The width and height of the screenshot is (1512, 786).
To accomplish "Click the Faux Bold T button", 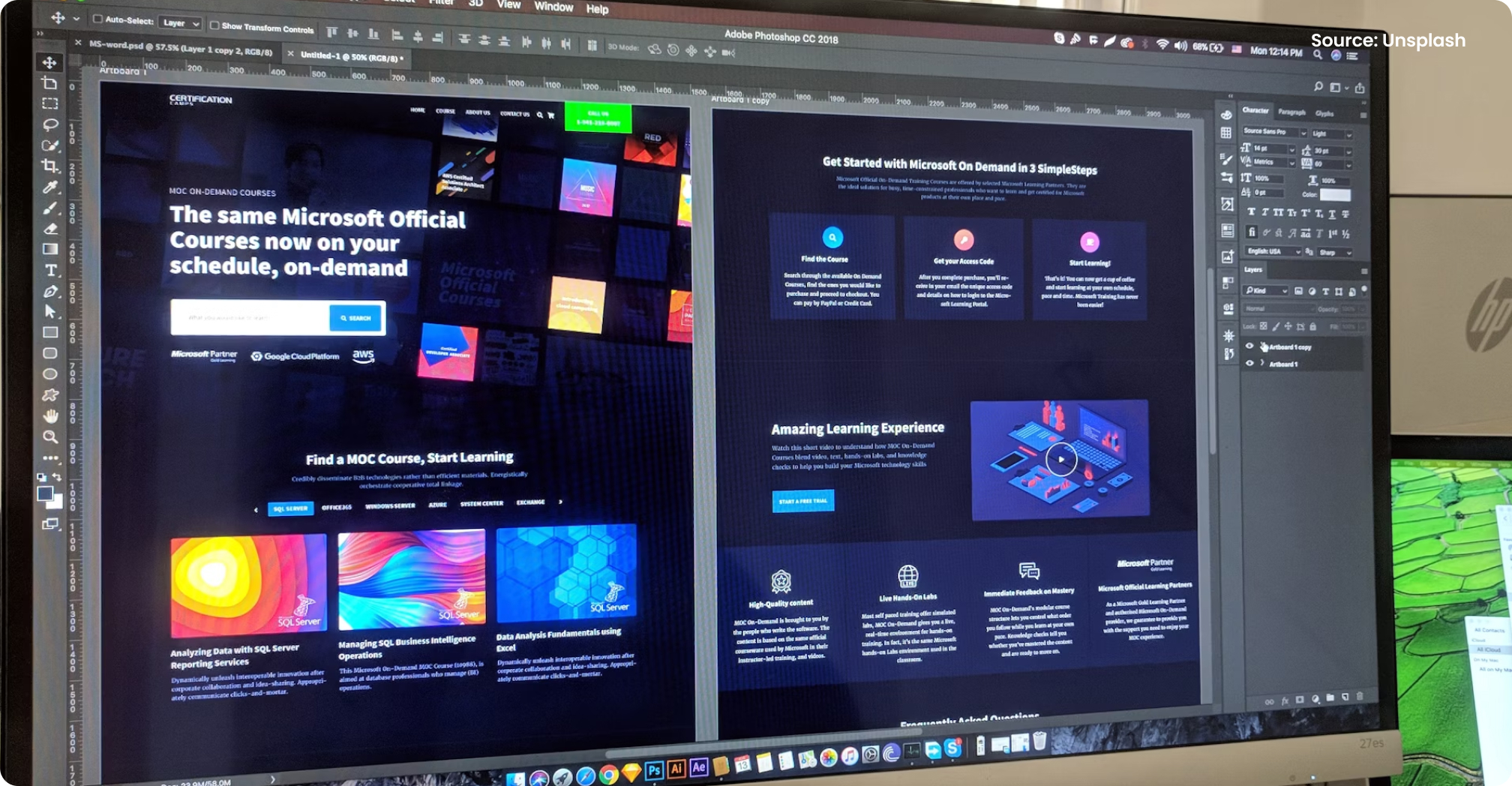I will click(1251, 212).
